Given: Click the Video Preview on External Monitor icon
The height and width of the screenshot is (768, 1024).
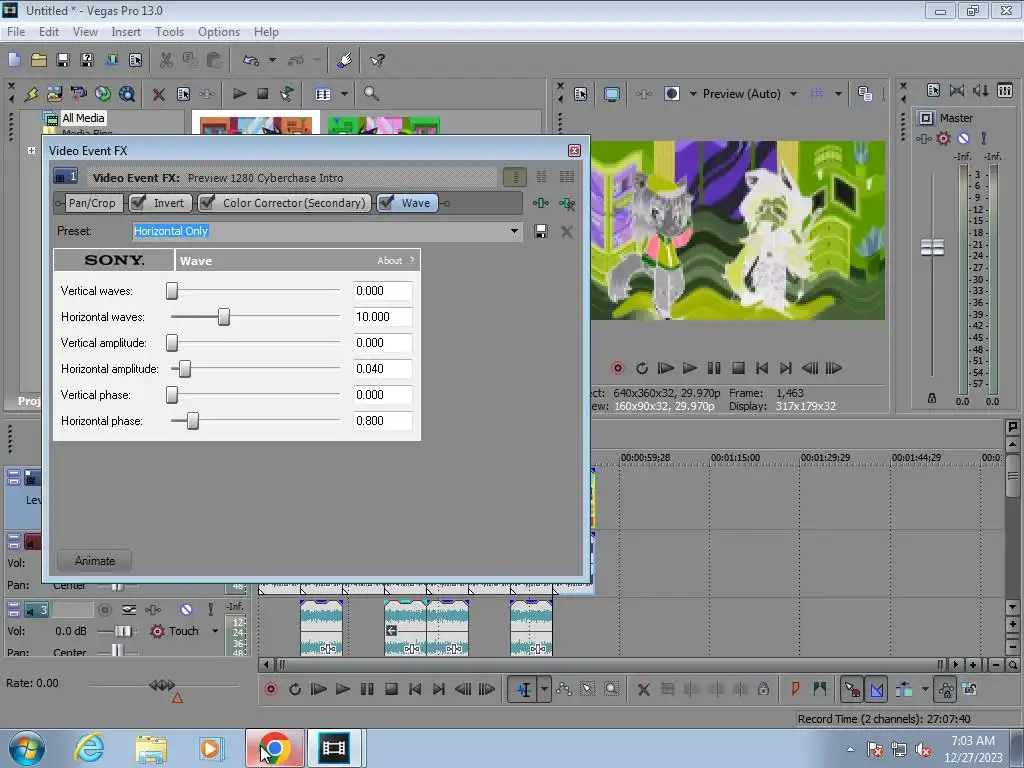Looking at the screenshot, I should [612, 94].
